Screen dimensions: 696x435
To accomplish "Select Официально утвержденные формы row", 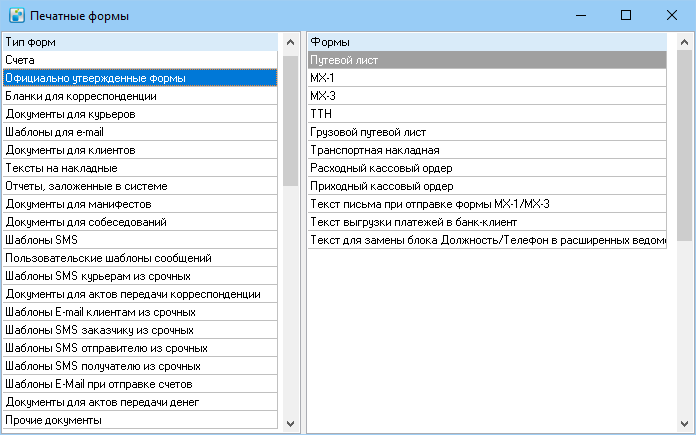I will point(140,78).
